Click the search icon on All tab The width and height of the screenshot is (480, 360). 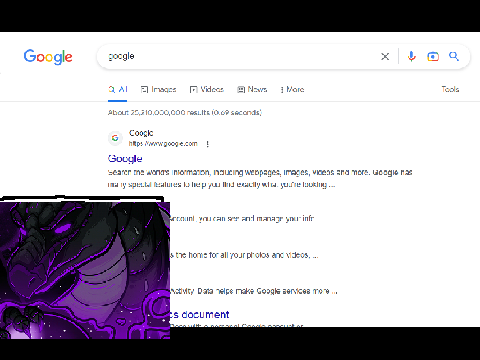(x=112, y=89)
